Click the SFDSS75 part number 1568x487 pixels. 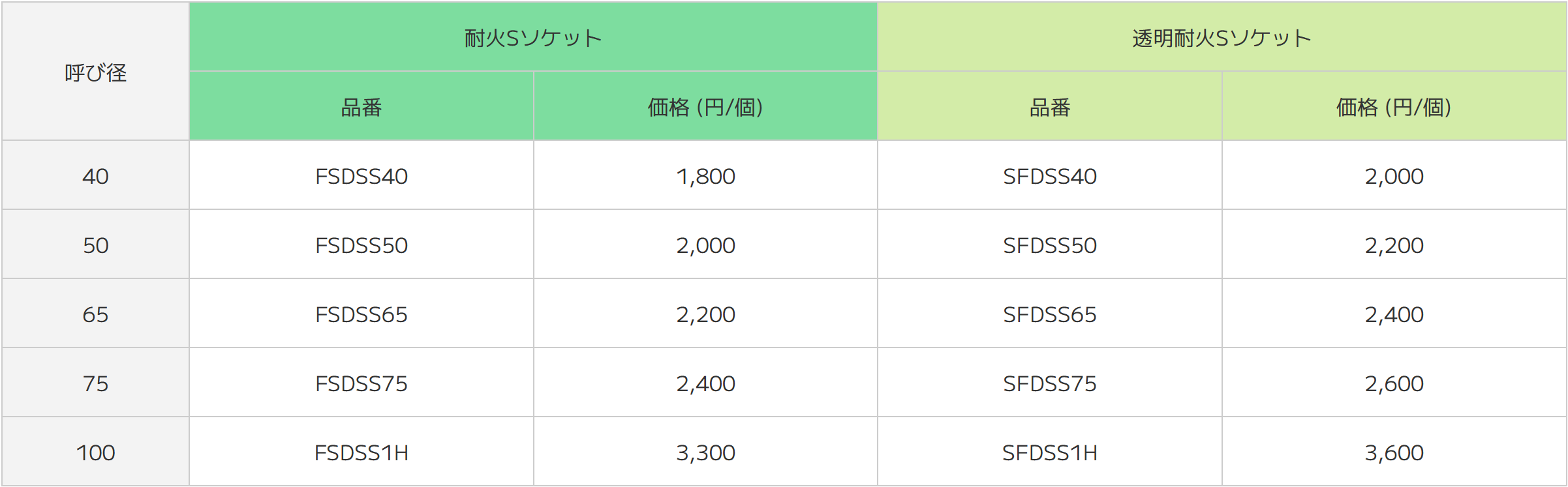(1049, 383)
